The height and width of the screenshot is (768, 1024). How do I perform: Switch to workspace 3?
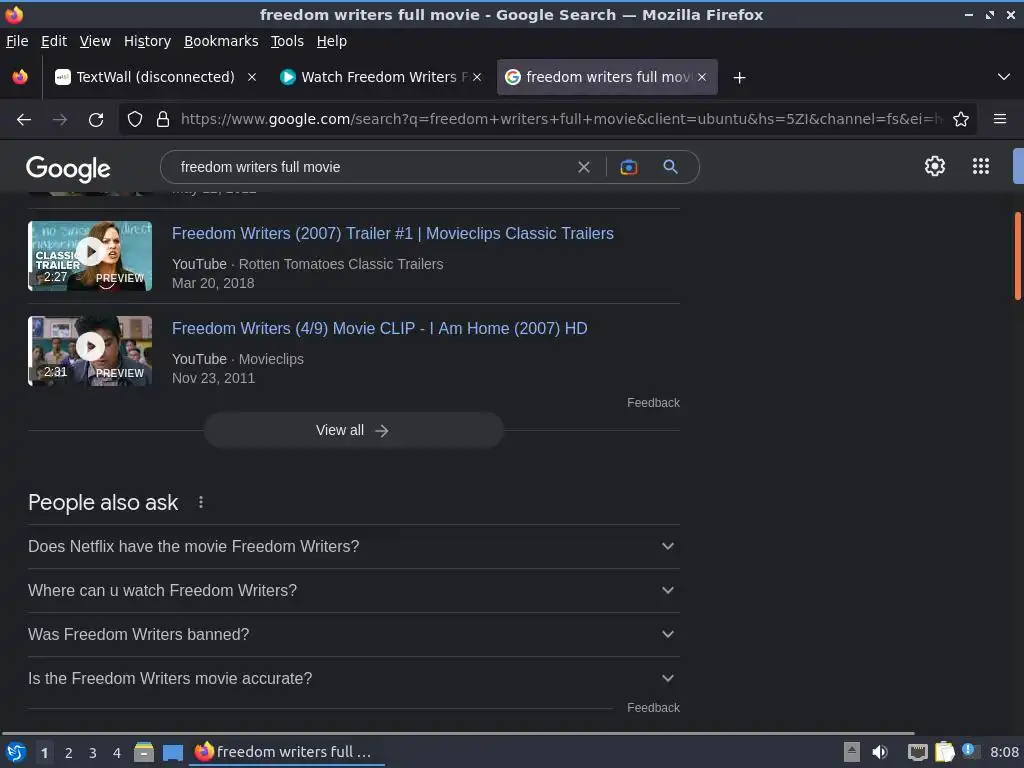[x=93, y=753]
